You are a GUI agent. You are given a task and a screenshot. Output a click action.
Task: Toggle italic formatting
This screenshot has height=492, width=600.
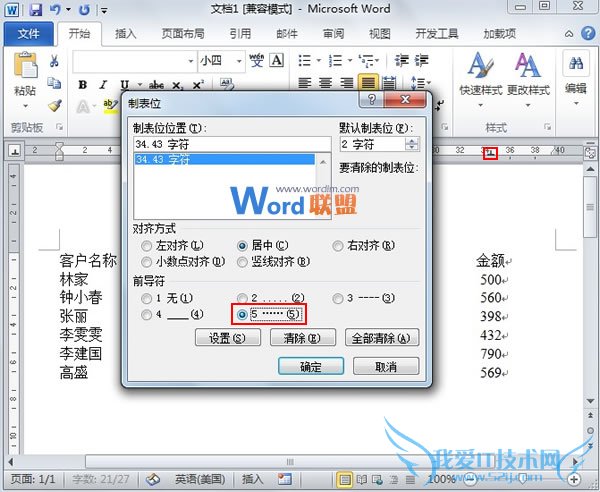coord(103,85)
